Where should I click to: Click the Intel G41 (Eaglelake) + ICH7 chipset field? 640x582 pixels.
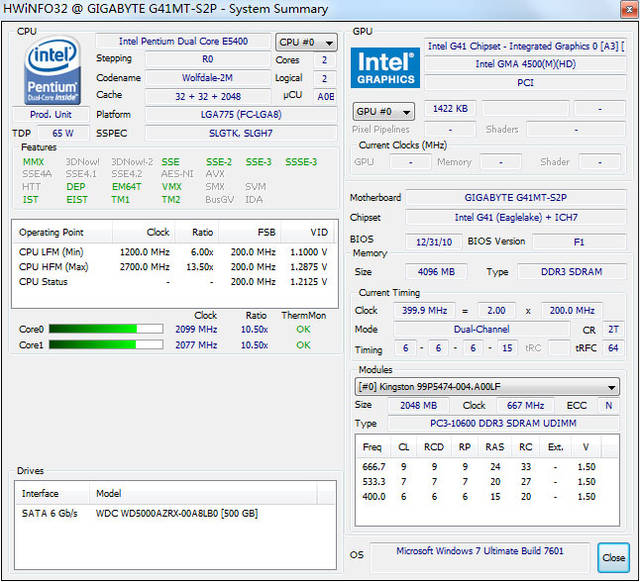coord(516,217)
